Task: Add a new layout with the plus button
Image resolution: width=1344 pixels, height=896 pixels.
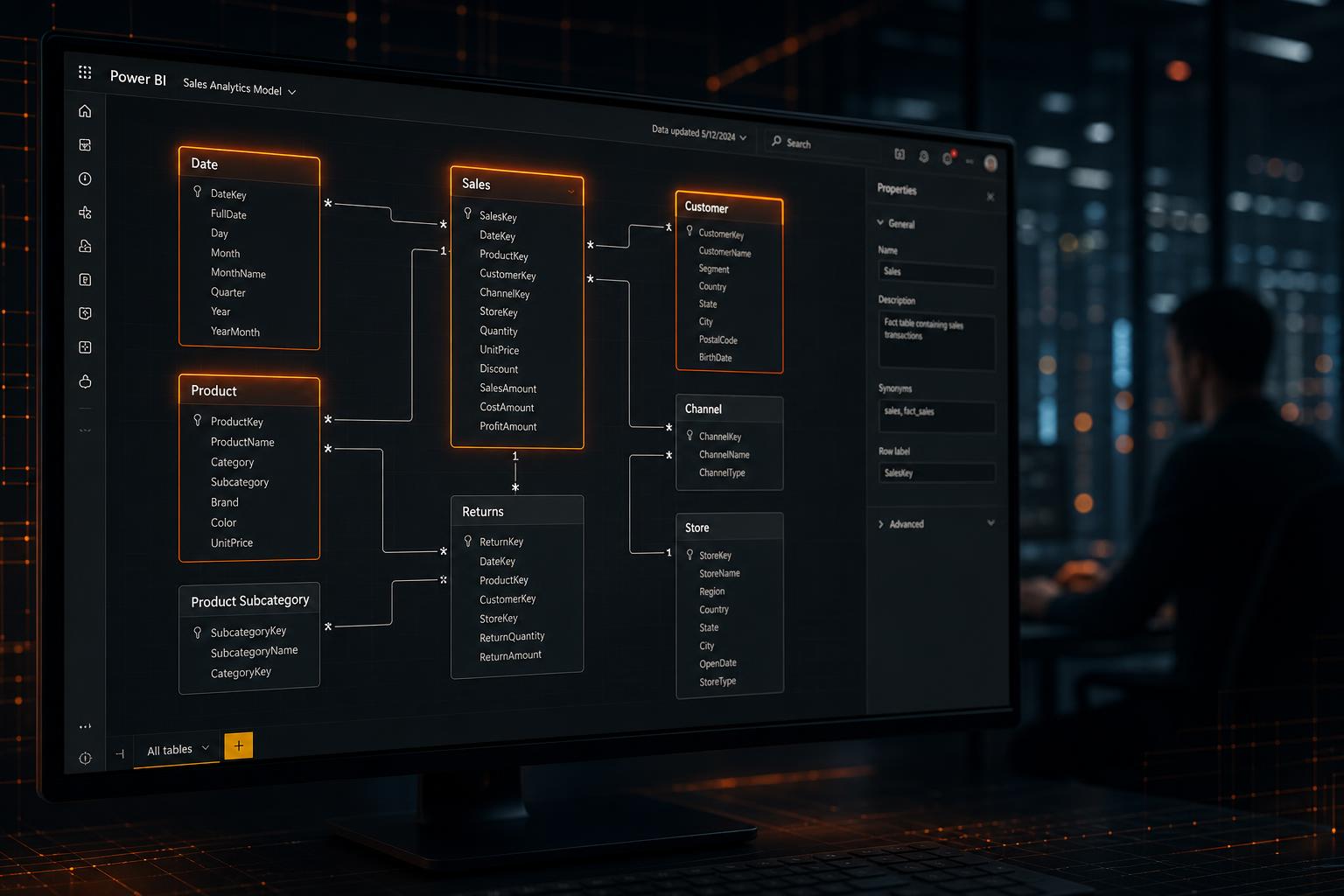Action: click(239, 745)
